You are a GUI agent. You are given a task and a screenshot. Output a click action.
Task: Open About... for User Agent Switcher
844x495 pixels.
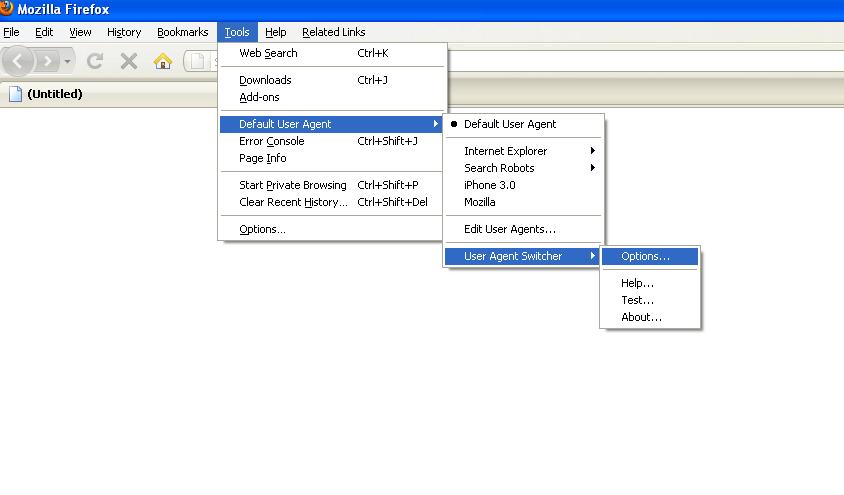click(650, 318)
